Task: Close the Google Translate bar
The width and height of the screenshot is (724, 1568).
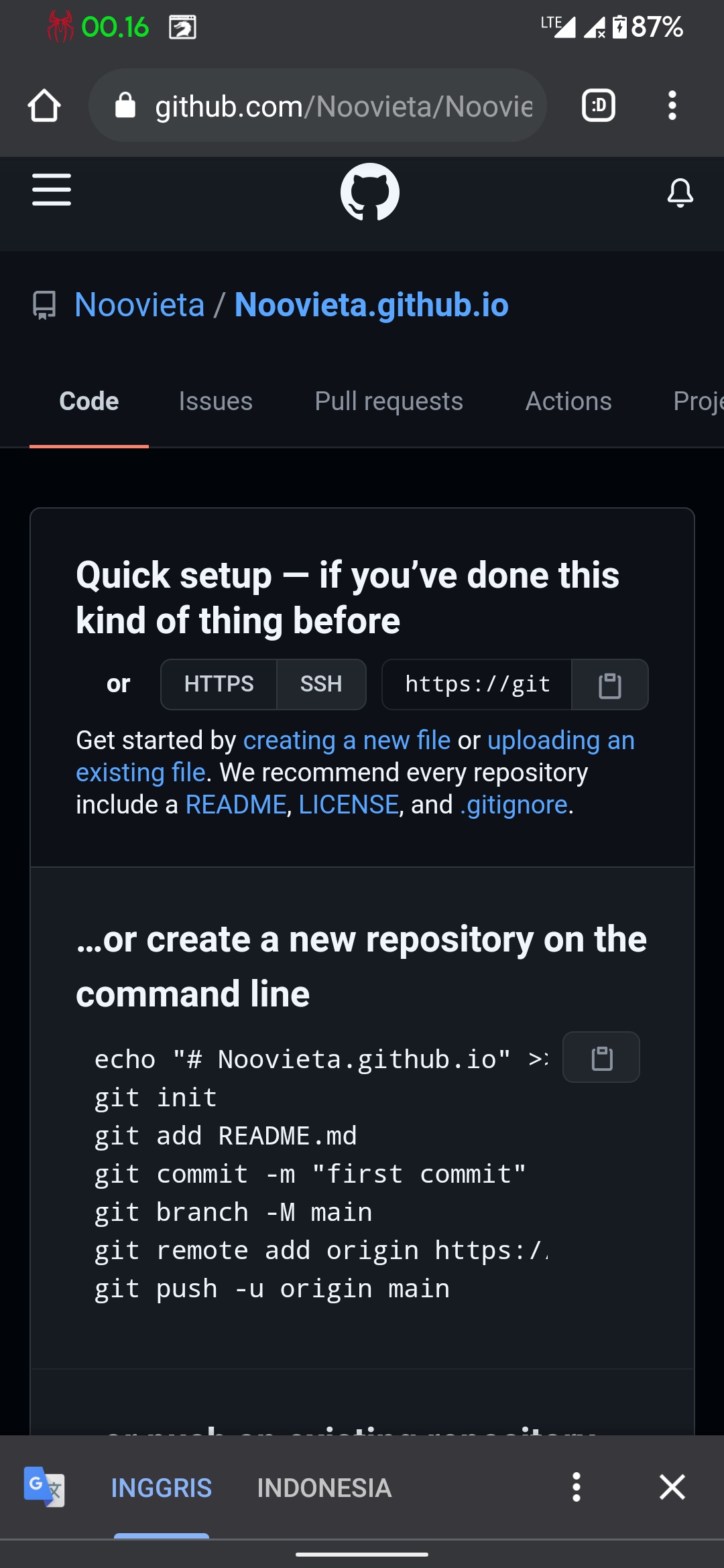Action: tap(672, 1487)
